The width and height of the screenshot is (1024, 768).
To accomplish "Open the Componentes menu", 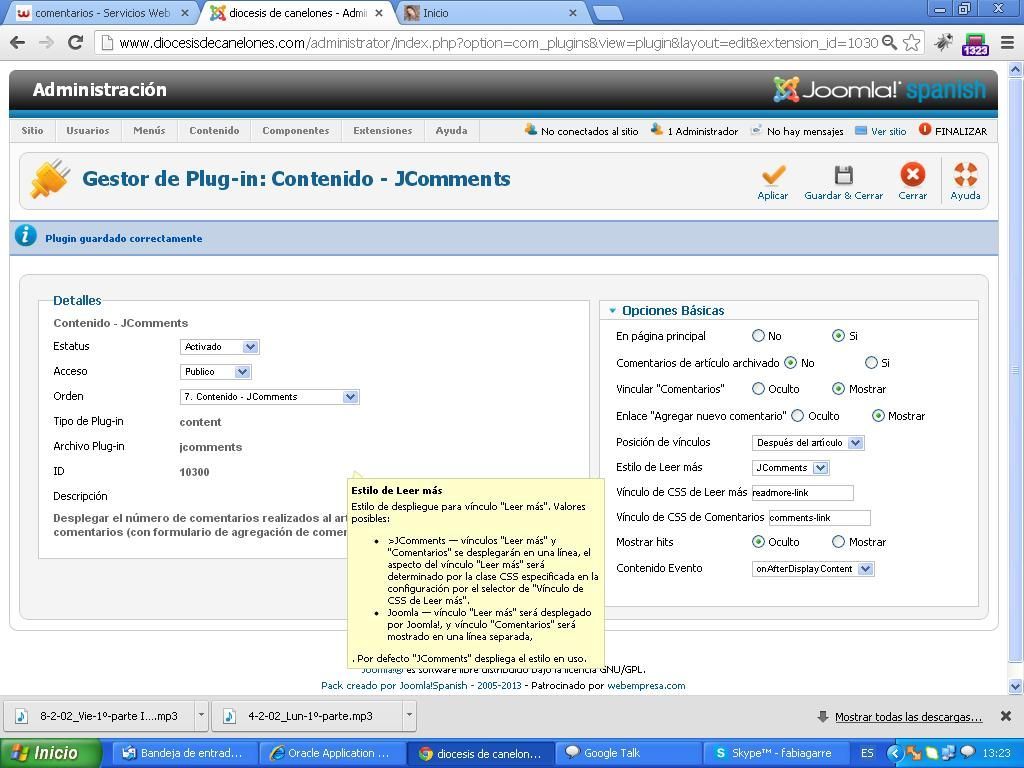I will coord(296,131).
